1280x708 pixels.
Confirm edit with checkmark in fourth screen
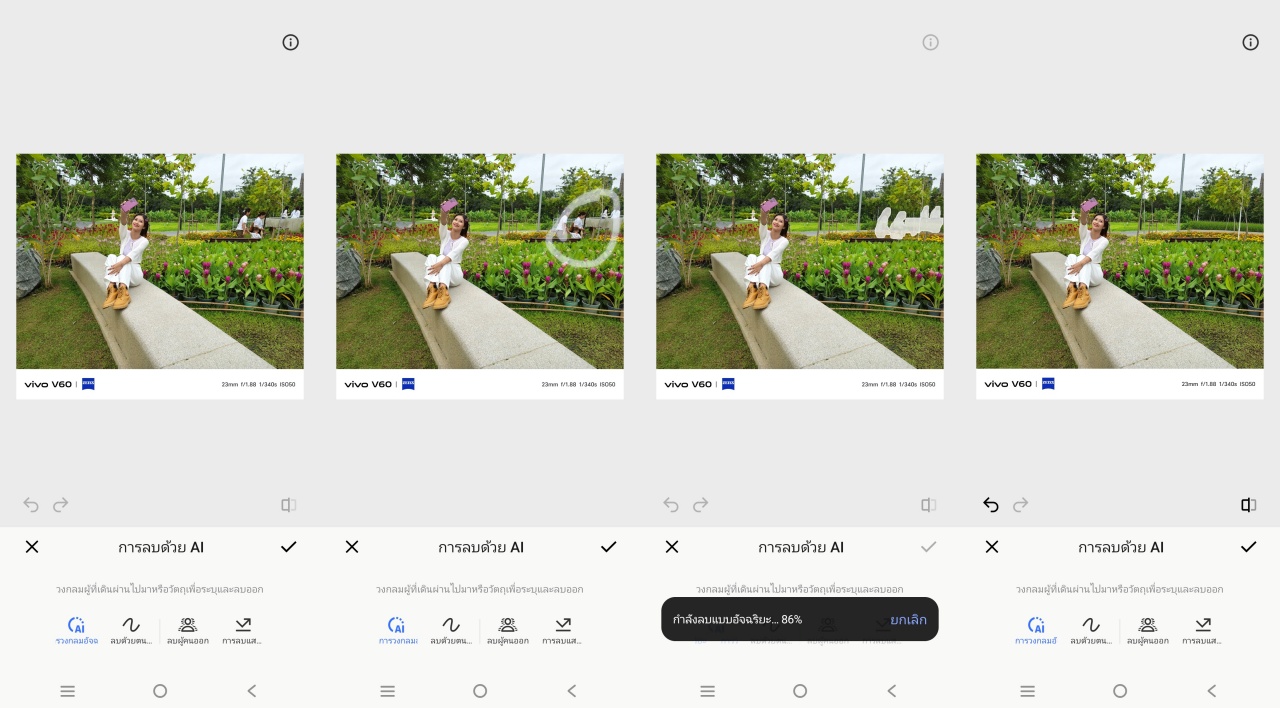pyautogui.click(x=1248, y=547)
